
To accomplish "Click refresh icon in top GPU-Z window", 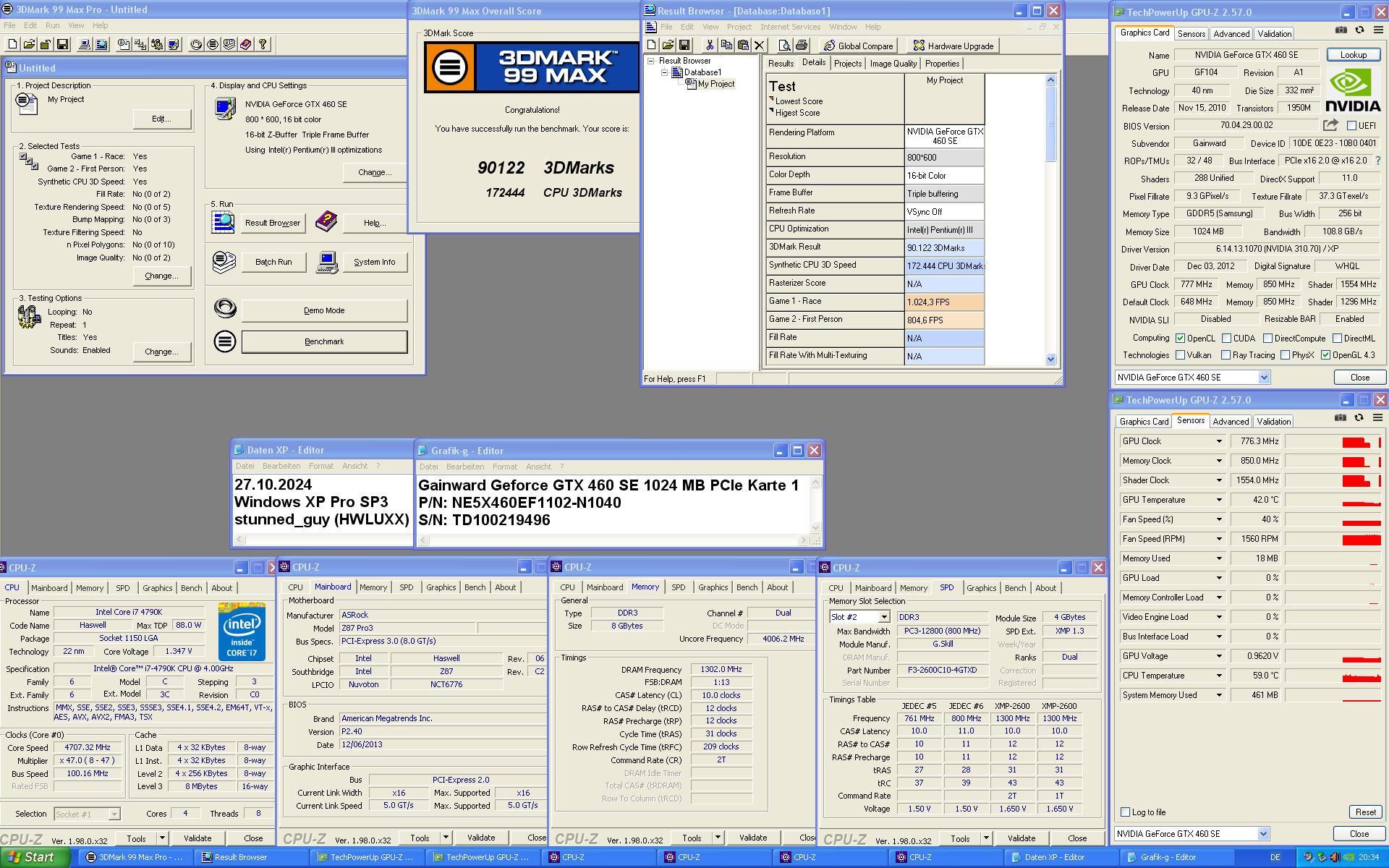I will pyautogui.click(x=1359, y=30).
